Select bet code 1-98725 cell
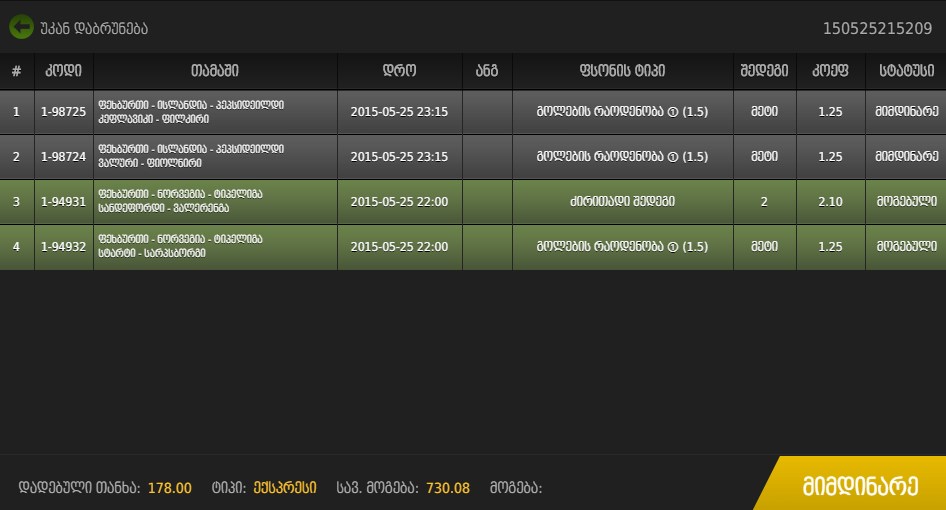Viewport: 946px width, 510px height. tap(64, 112)
